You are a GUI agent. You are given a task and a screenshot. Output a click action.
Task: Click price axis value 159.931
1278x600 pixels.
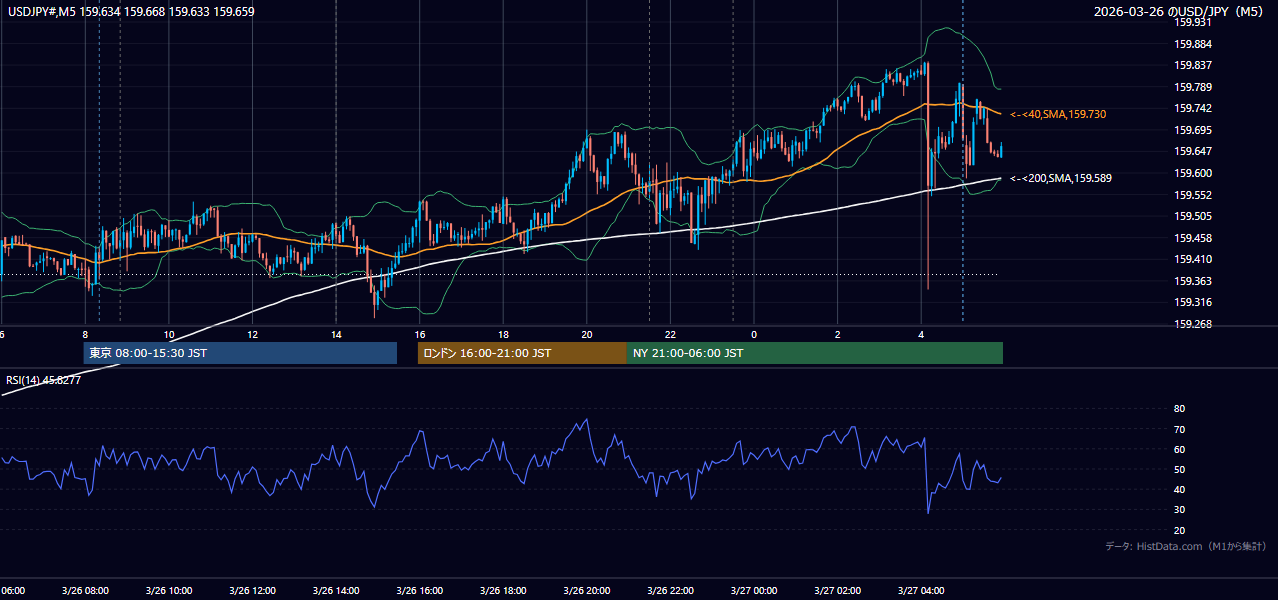pos(1193,22)
